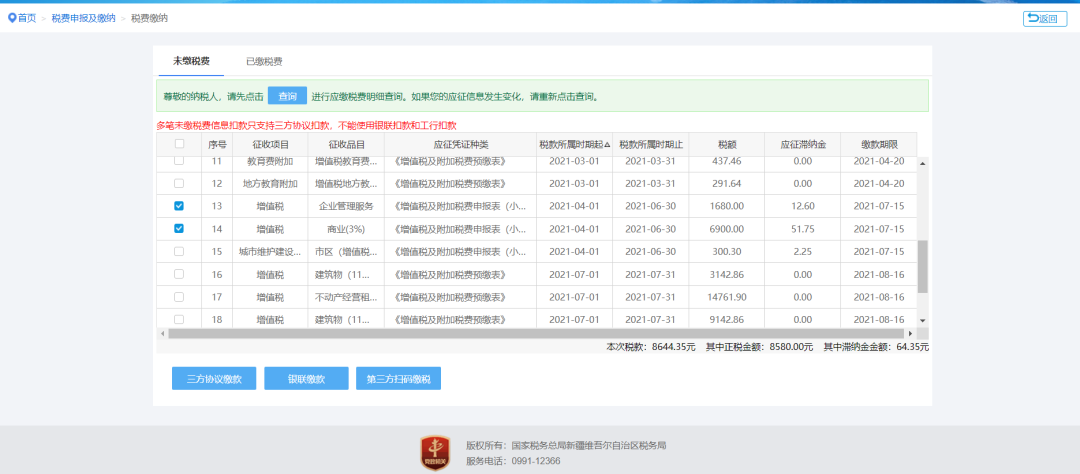Choose 第三方扫码缴税 payment button

(398, 379)
